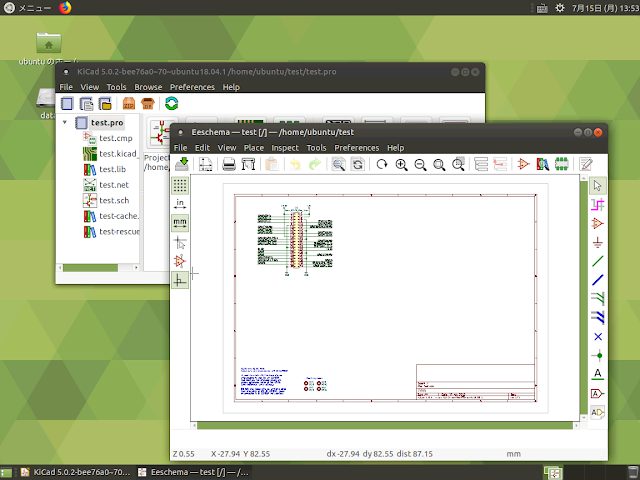Image resolution: width=640 pixels, height=480 pixels.
Task: Open the hierarchy navigator icon
Action: click(x=481, y=164)
